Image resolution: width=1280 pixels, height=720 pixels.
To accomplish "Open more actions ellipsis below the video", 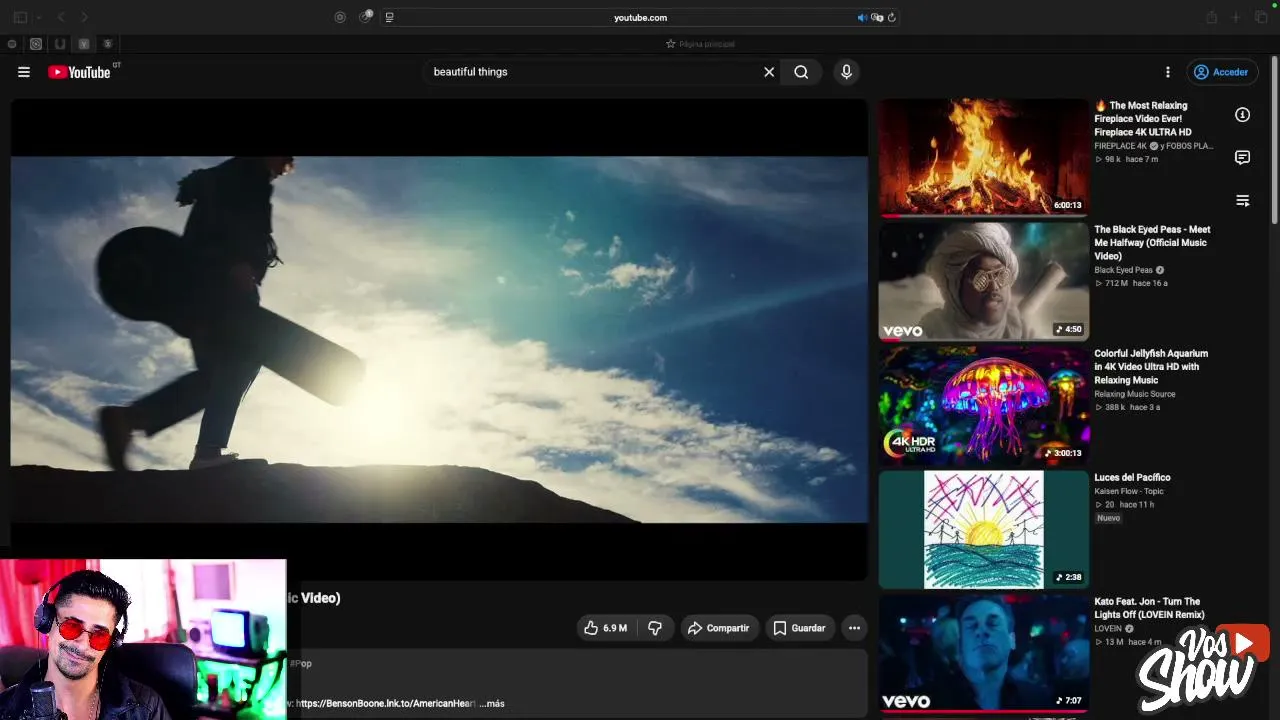I will coord(854,628).
